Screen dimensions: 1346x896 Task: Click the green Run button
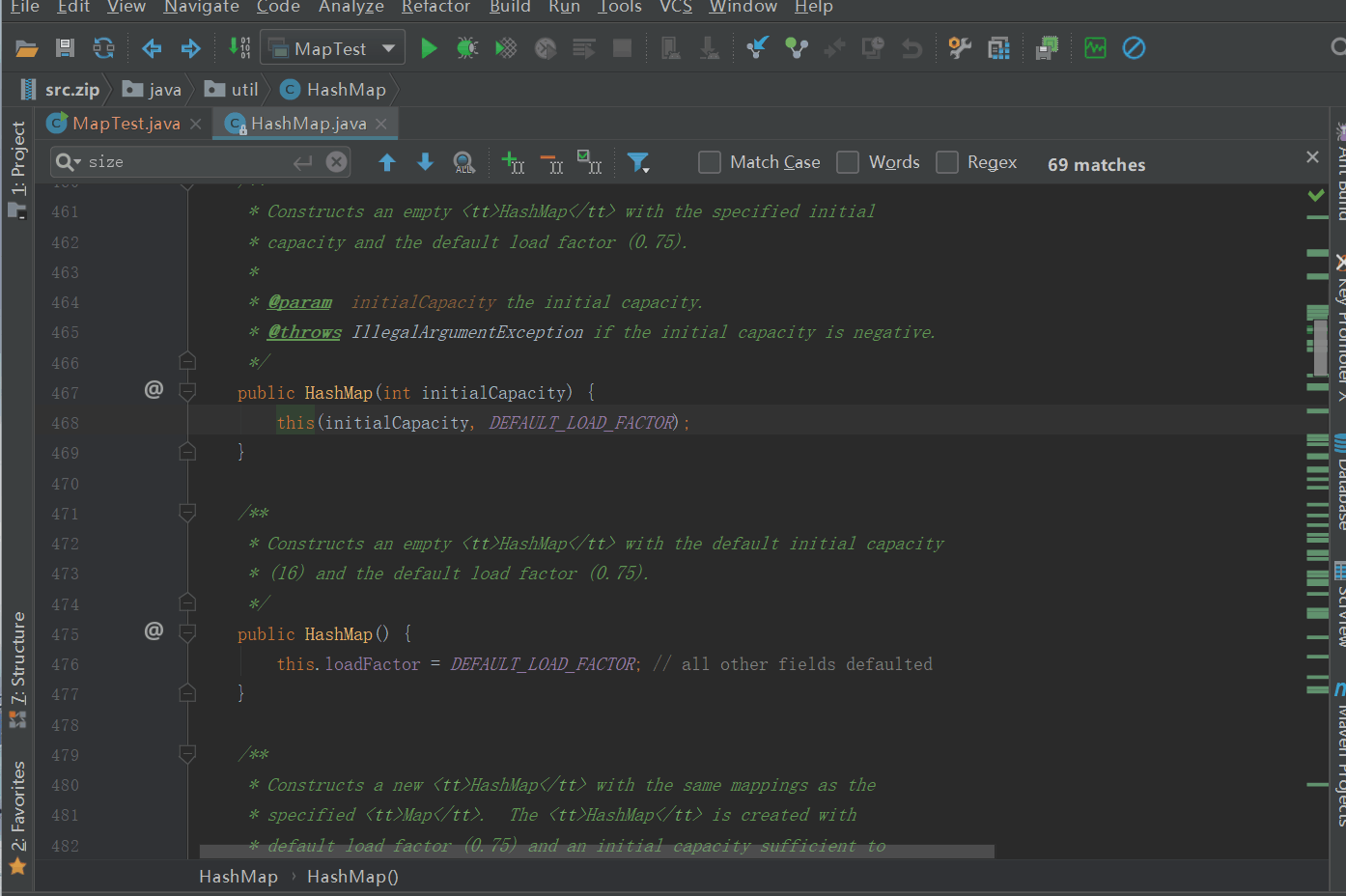[429, 48]
